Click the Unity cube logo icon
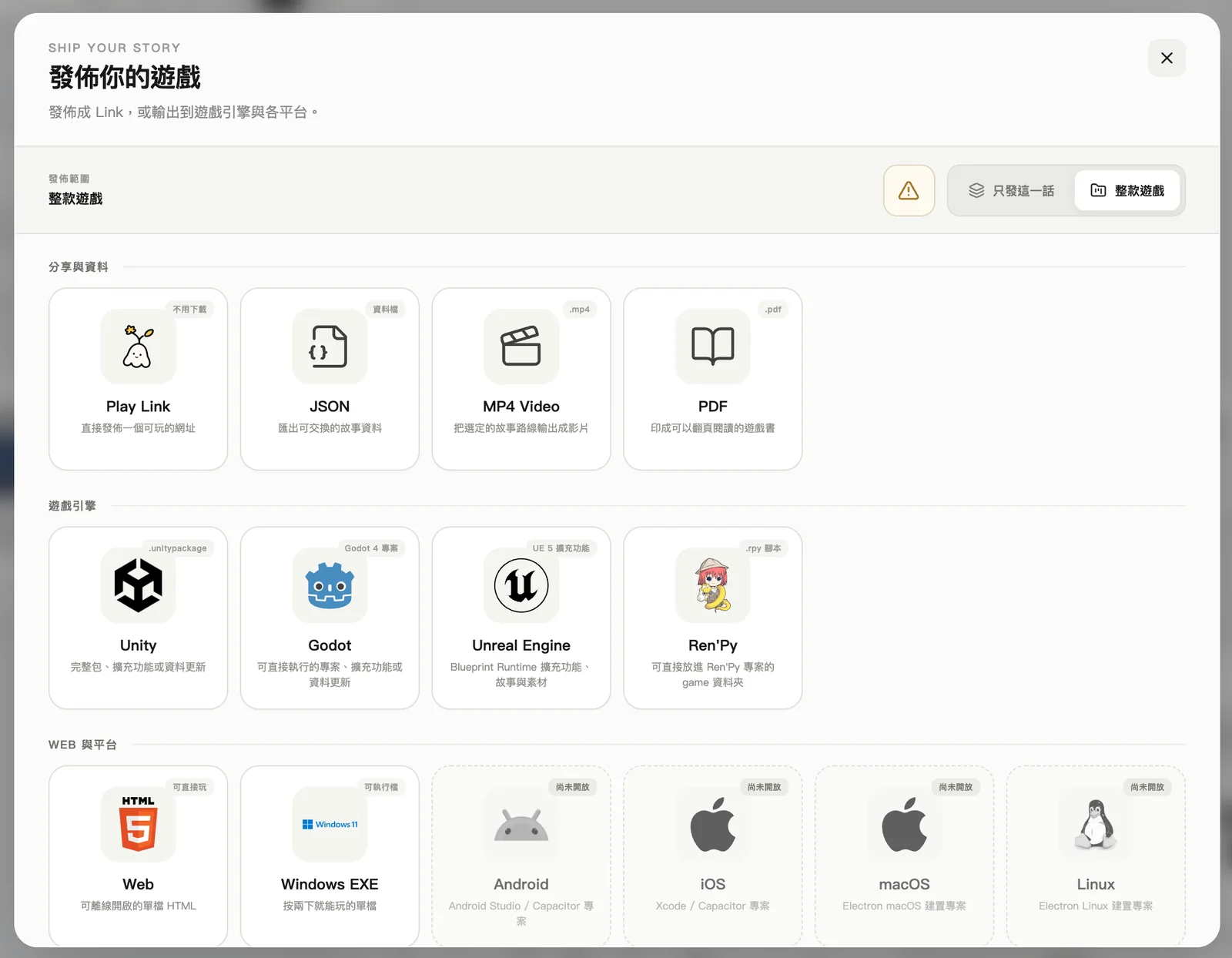This screenshot has width=1232, height=958. coord(138,585)
